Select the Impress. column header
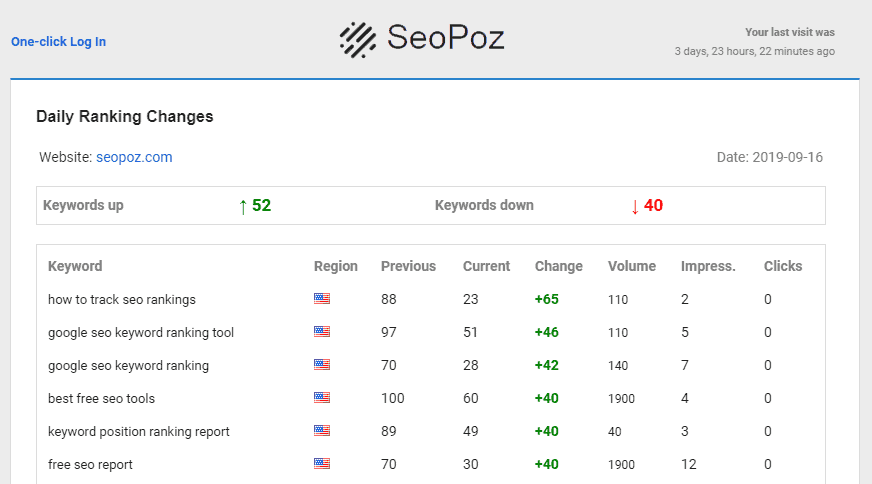 click(708, 266)
